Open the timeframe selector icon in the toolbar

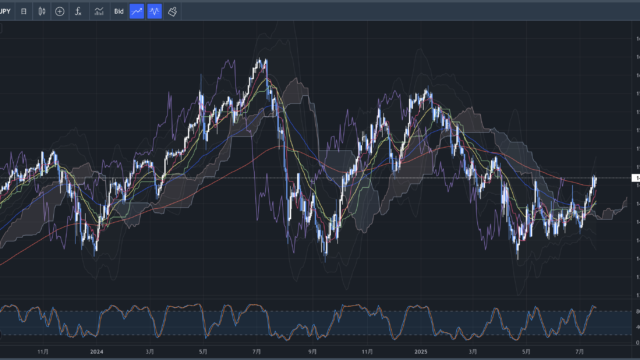(24, 11)
